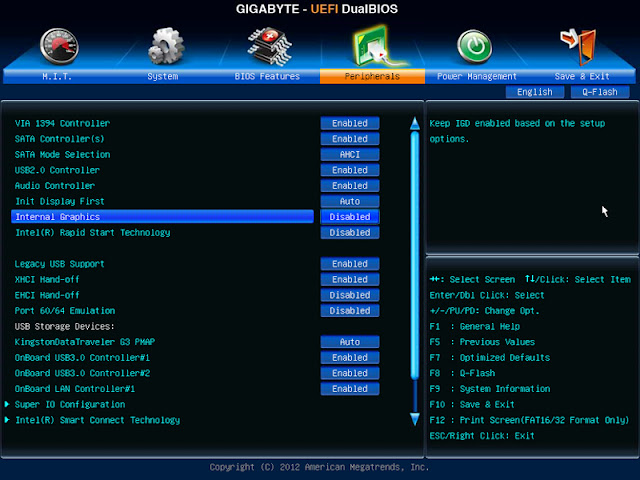
Task: Select the XHCI Hand-off label
Action: 47,279
